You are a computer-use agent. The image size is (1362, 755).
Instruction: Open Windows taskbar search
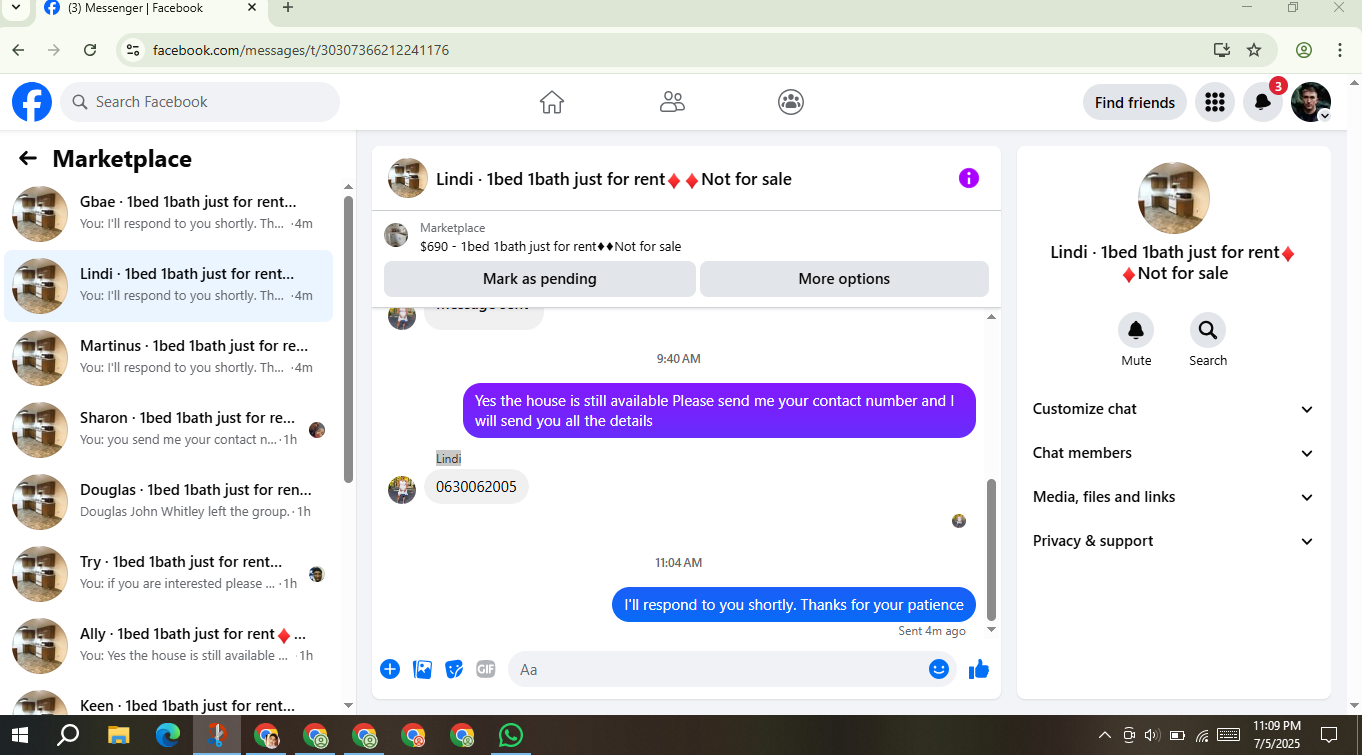[x=68, y=736]
